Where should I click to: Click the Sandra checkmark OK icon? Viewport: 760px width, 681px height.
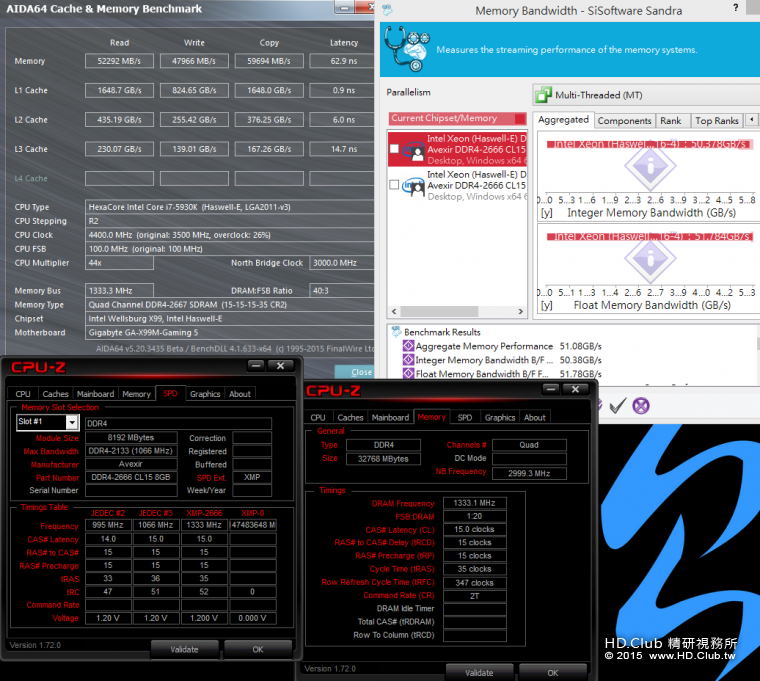618,406
